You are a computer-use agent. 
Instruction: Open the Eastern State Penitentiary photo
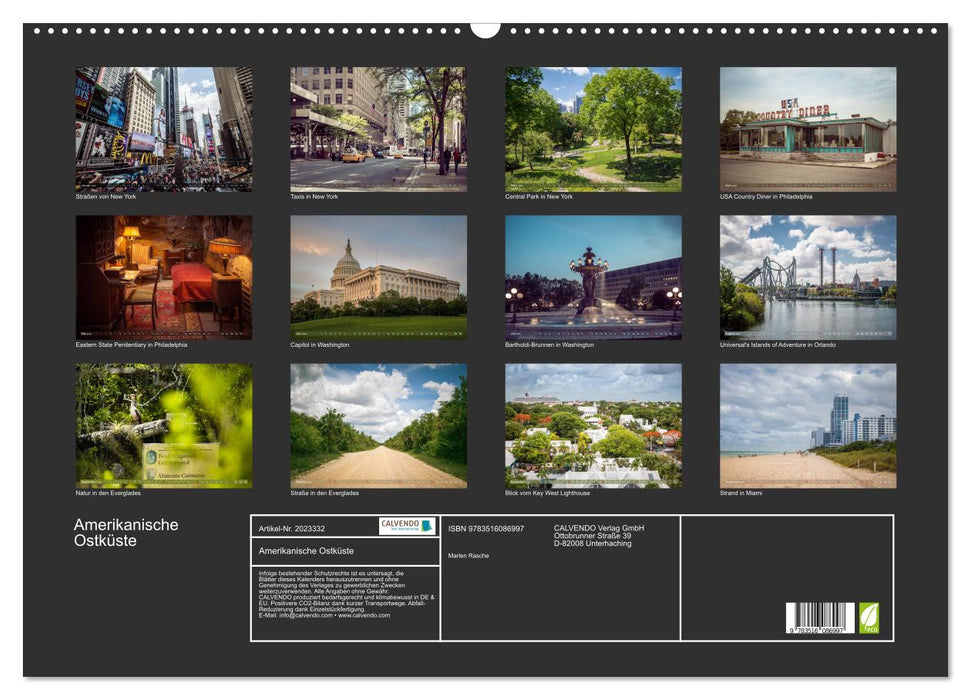click(164, 277)
